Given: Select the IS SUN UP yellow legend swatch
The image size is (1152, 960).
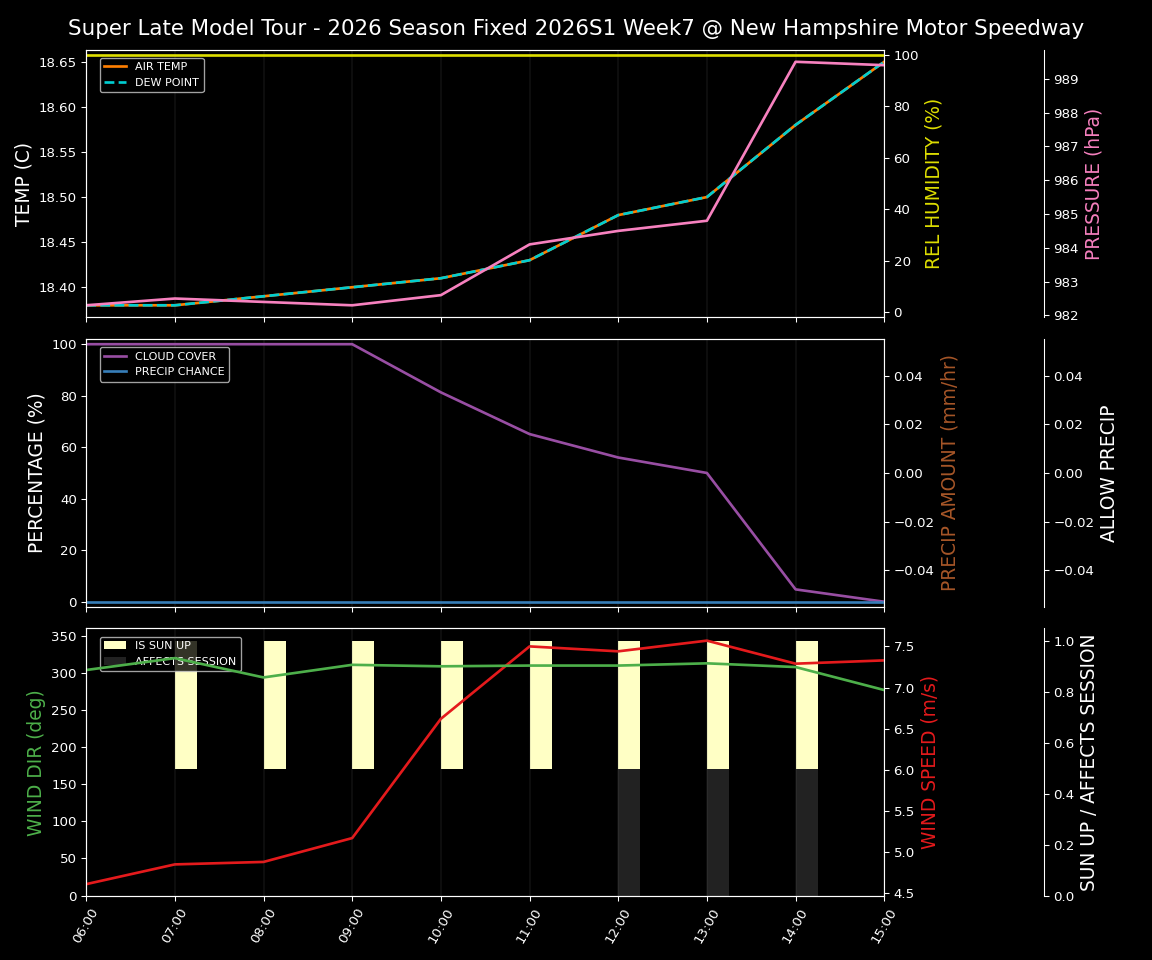Looking at the screenshot, I should [x=116, y=645].
